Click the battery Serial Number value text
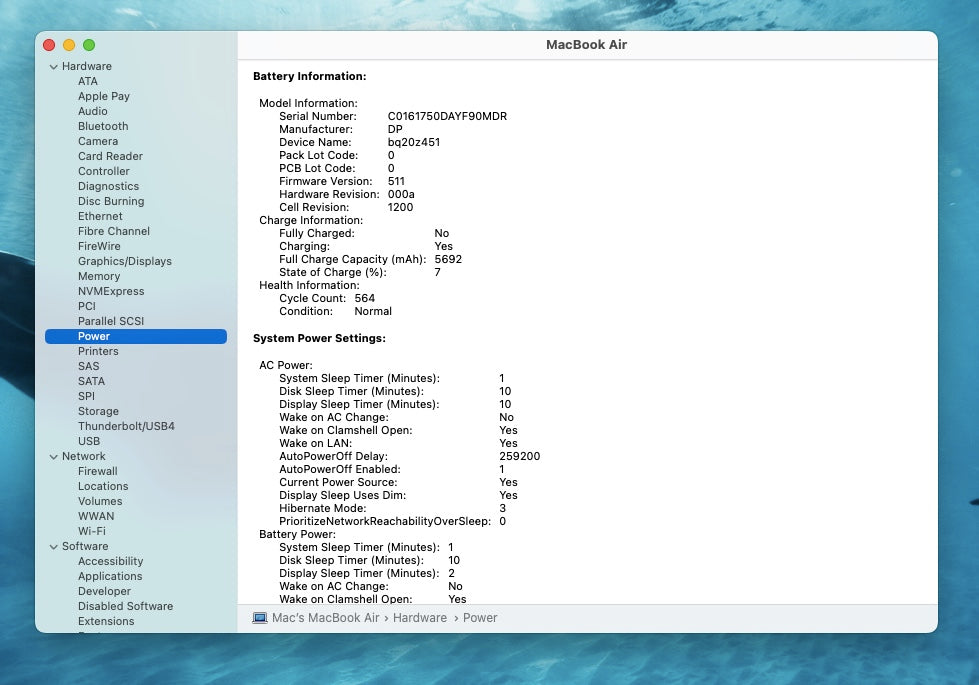Image resolution: width=979 pixels, height=685 pixels. [447, 116]
